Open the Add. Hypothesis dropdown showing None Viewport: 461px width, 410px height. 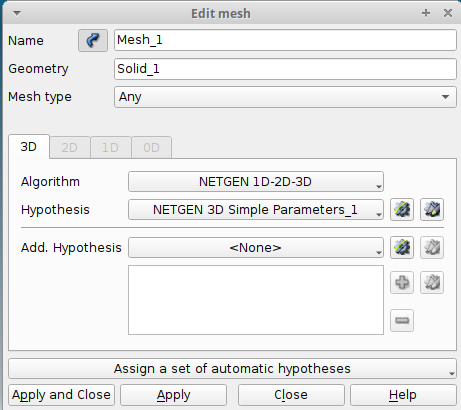[256, 248]
